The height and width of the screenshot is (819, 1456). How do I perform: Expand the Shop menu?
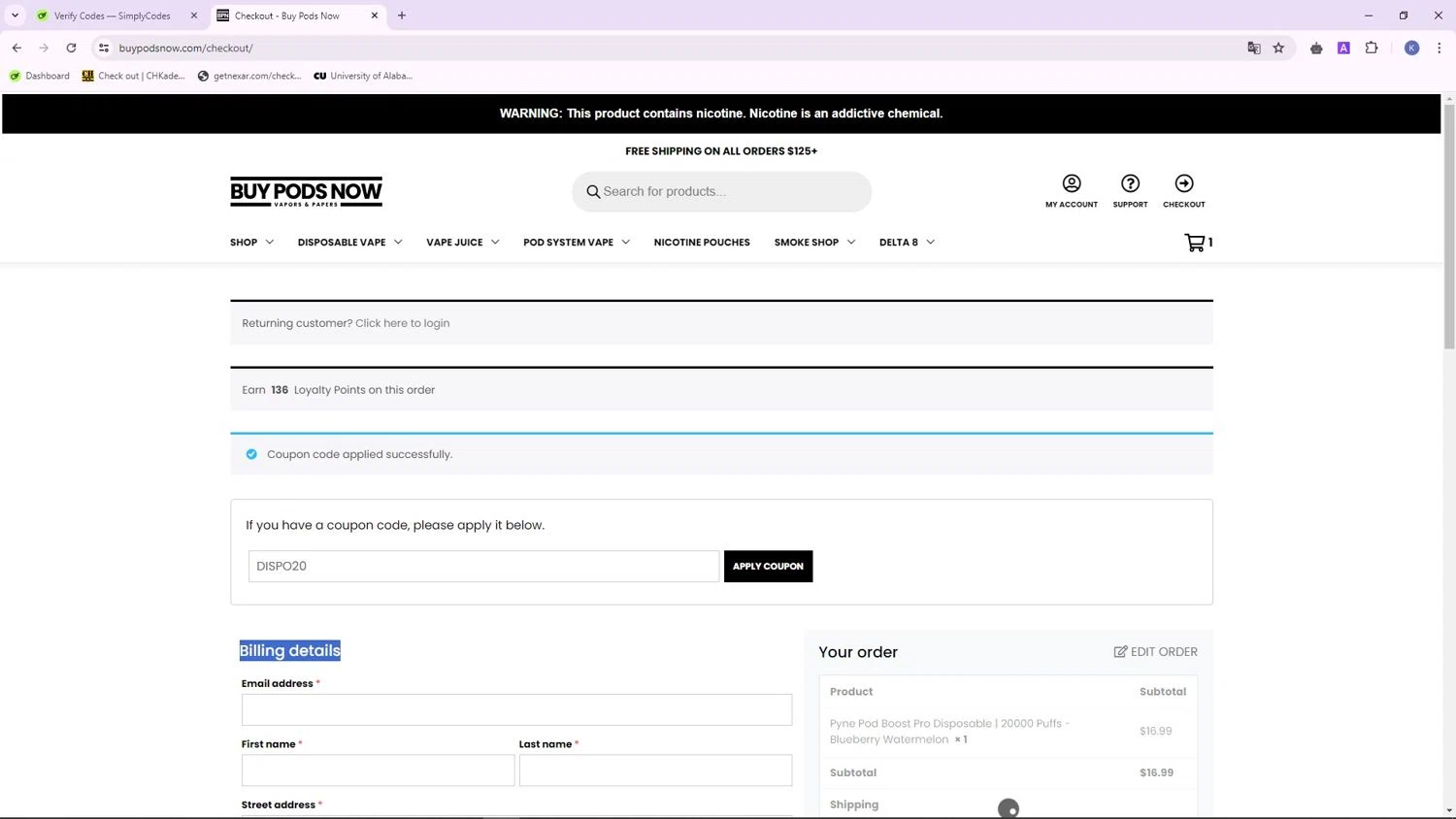251,243
